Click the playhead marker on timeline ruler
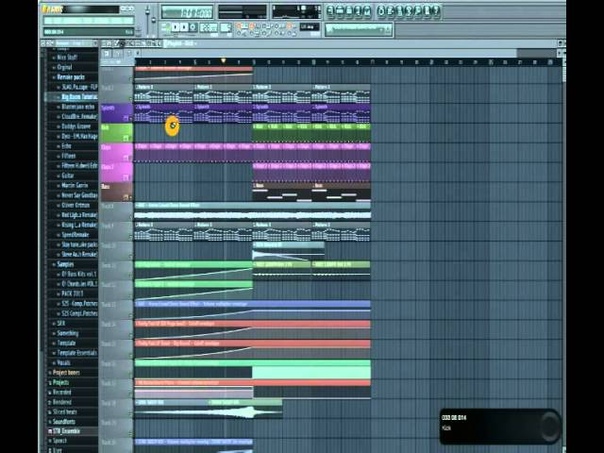Image resolution: width=604 pixels, height=453 pixels. tap(223, 61)
